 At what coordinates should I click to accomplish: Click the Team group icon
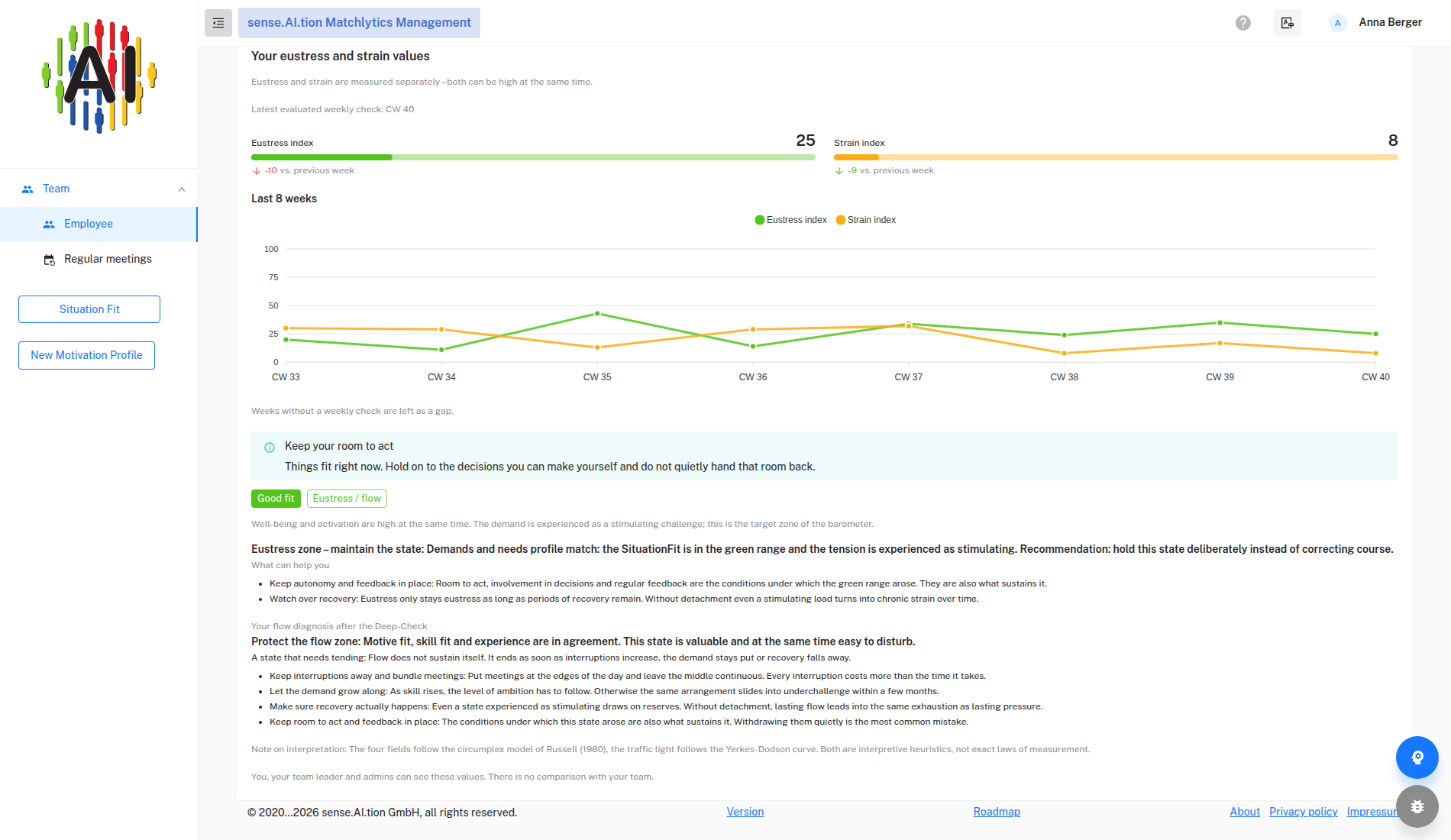click(27, 189)
